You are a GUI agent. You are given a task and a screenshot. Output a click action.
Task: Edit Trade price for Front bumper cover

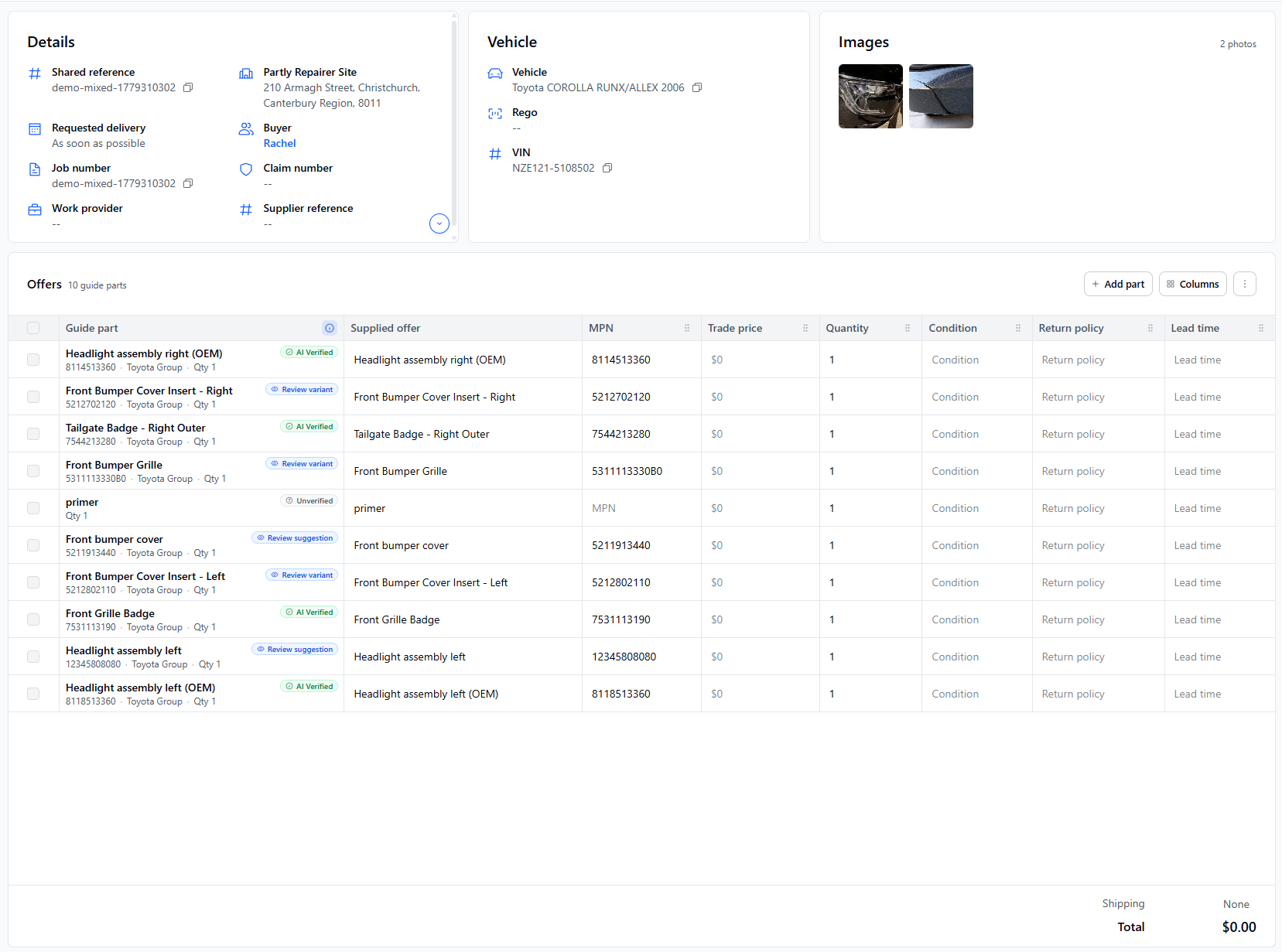pyautogui.click(x=760, y=545)
